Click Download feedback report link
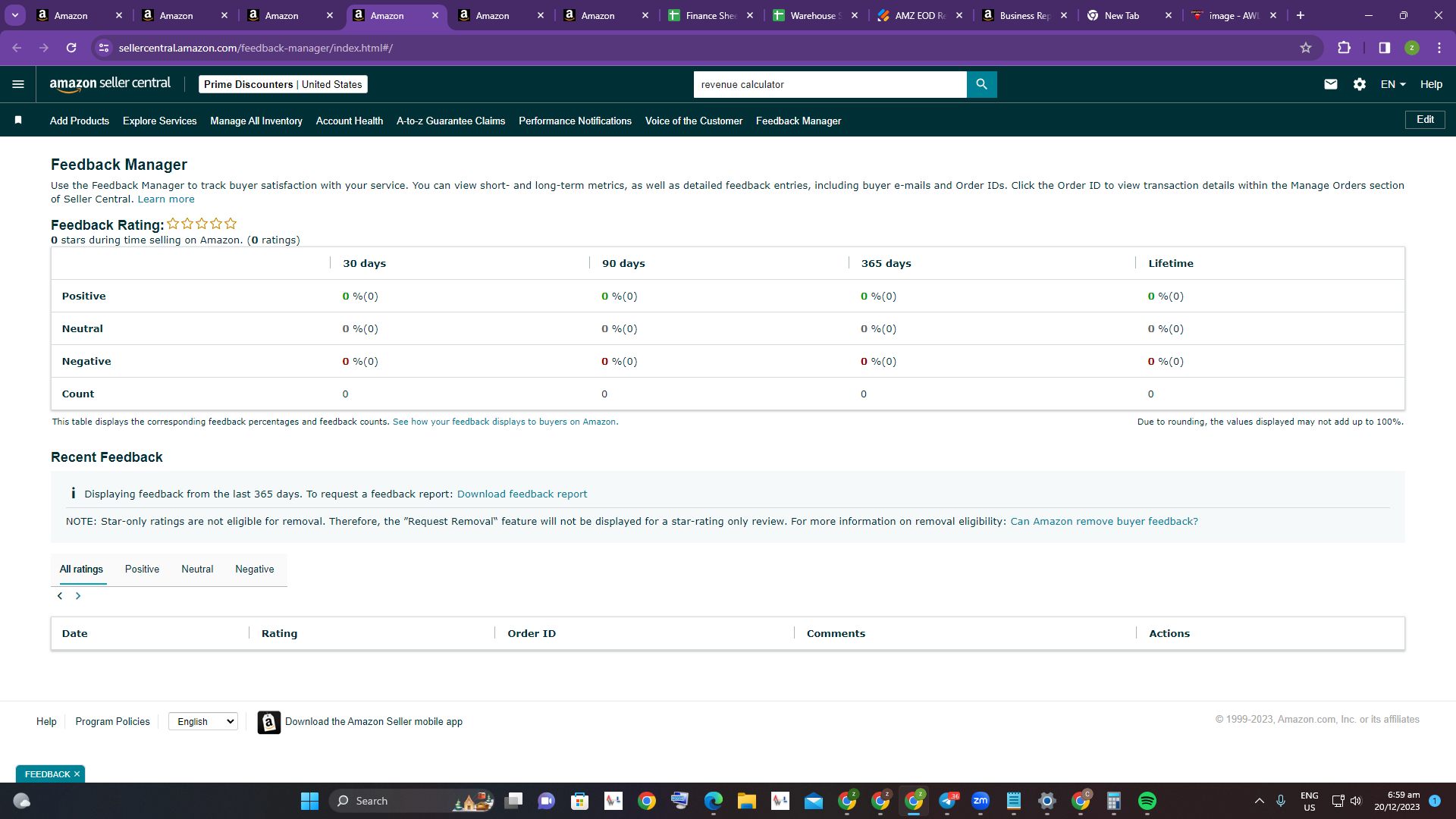 pyautogui.click(x=522, y=494)
